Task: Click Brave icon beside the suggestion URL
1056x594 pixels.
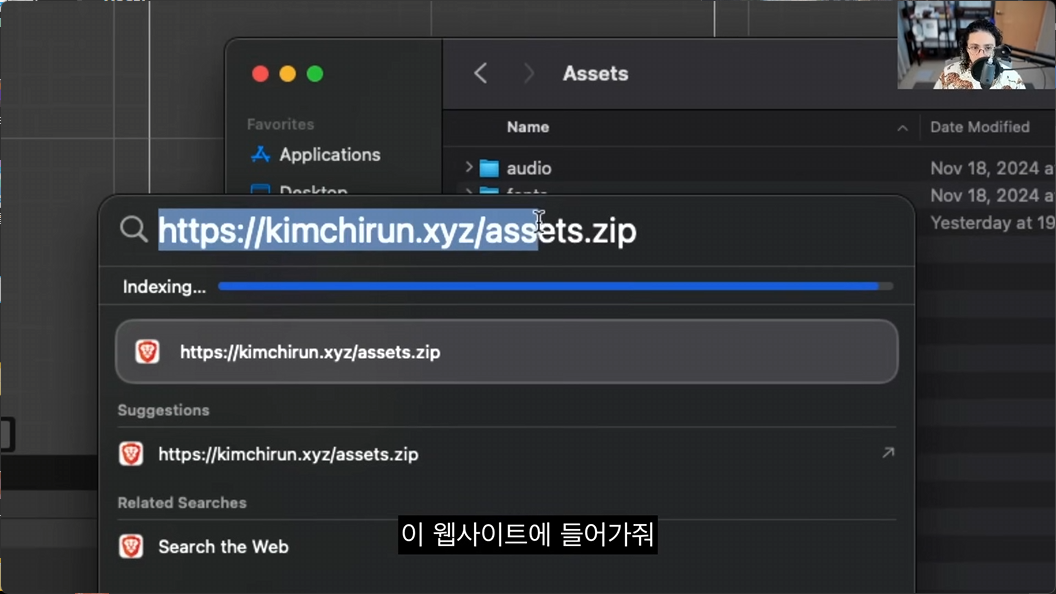Action: (x=131, y=454)
